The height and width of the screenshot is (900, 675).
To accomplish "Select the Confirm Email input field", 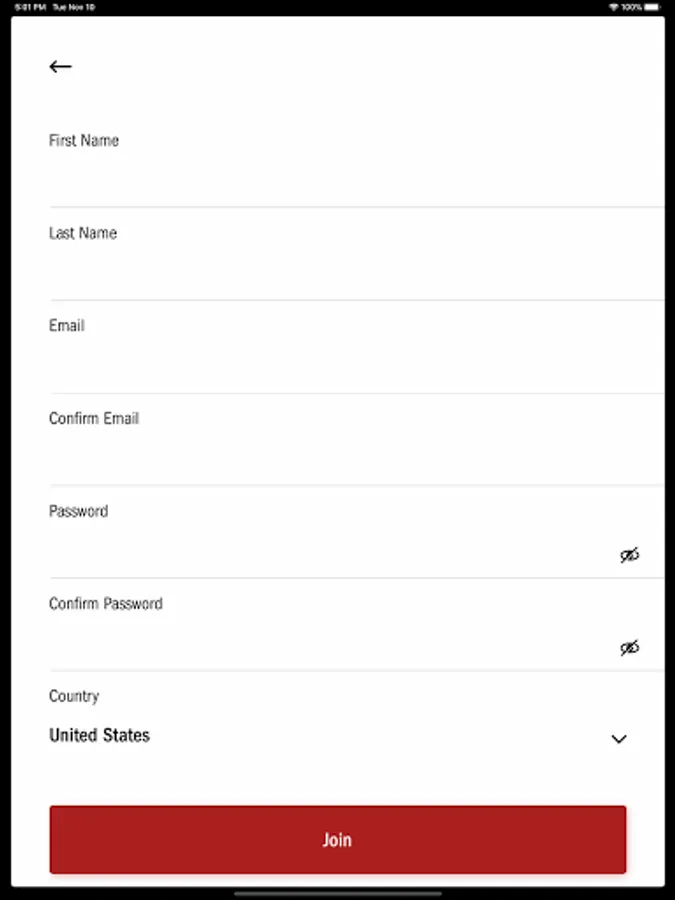I will pyautogui.click(x=340, y=457).
